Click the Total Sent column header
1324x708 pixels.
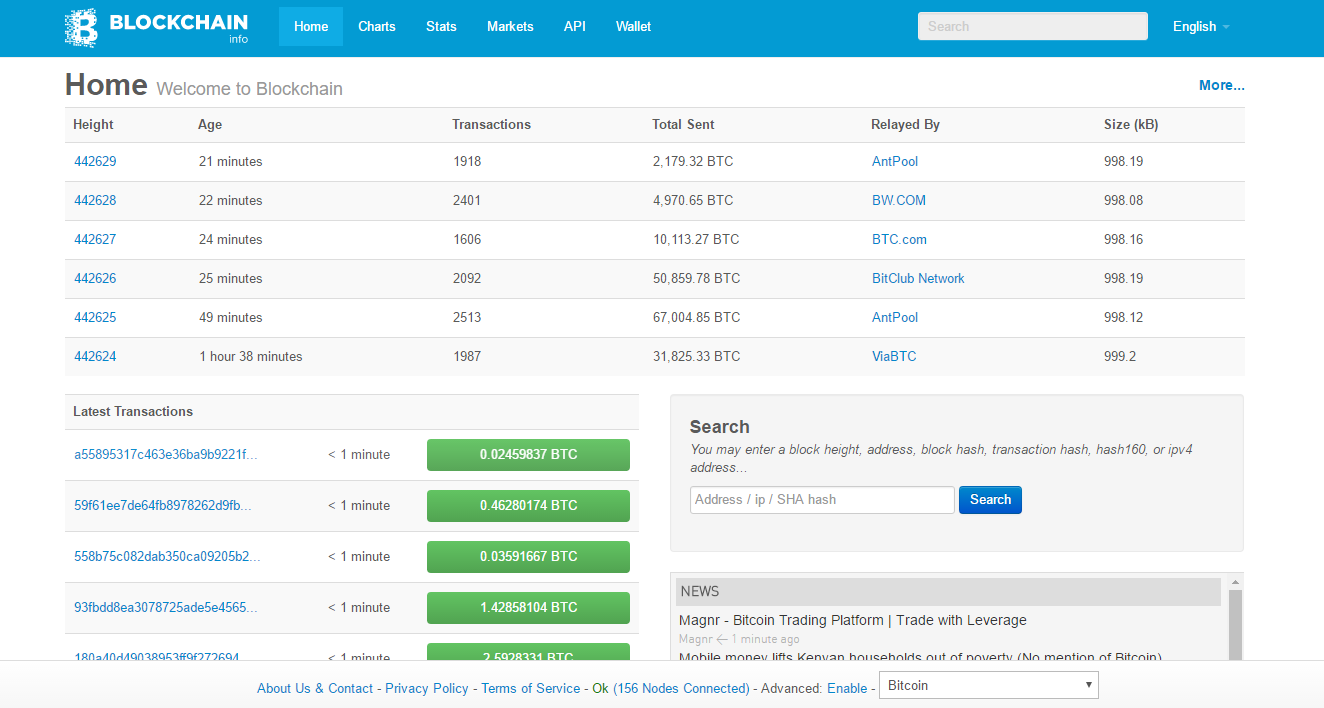coord(683,125)
